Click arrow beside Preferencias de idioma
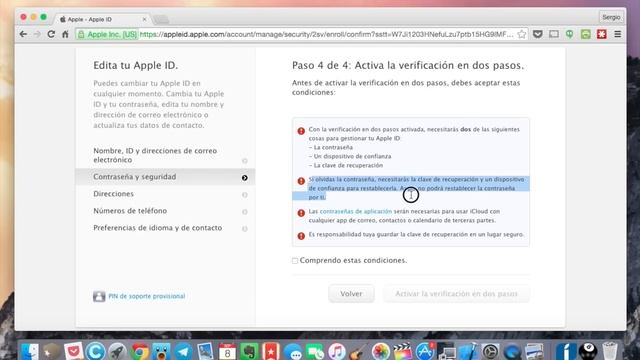 coord(244,229)
